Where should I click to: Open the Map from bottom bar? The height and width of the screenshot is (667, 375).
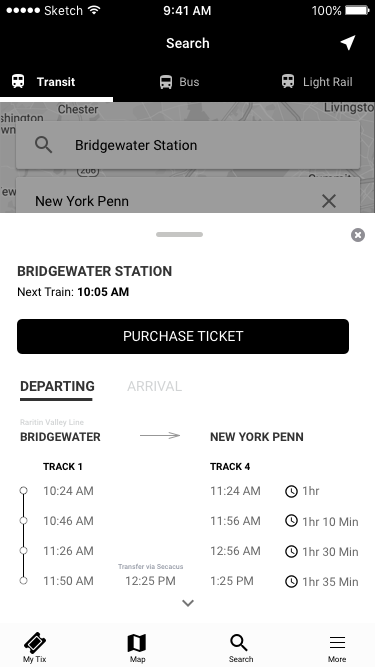click(x=137, y=647)
